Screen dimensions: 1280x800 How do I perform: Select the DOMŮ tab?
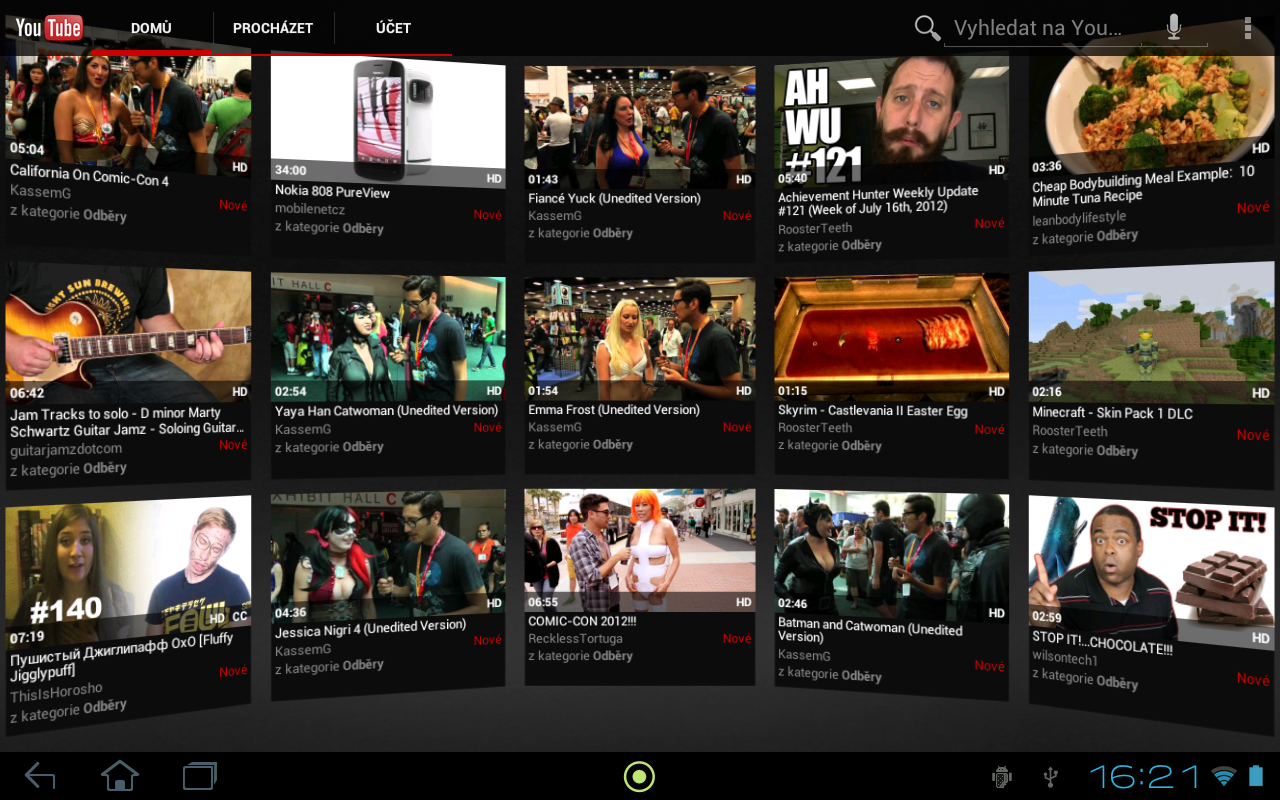click(152, 28)
